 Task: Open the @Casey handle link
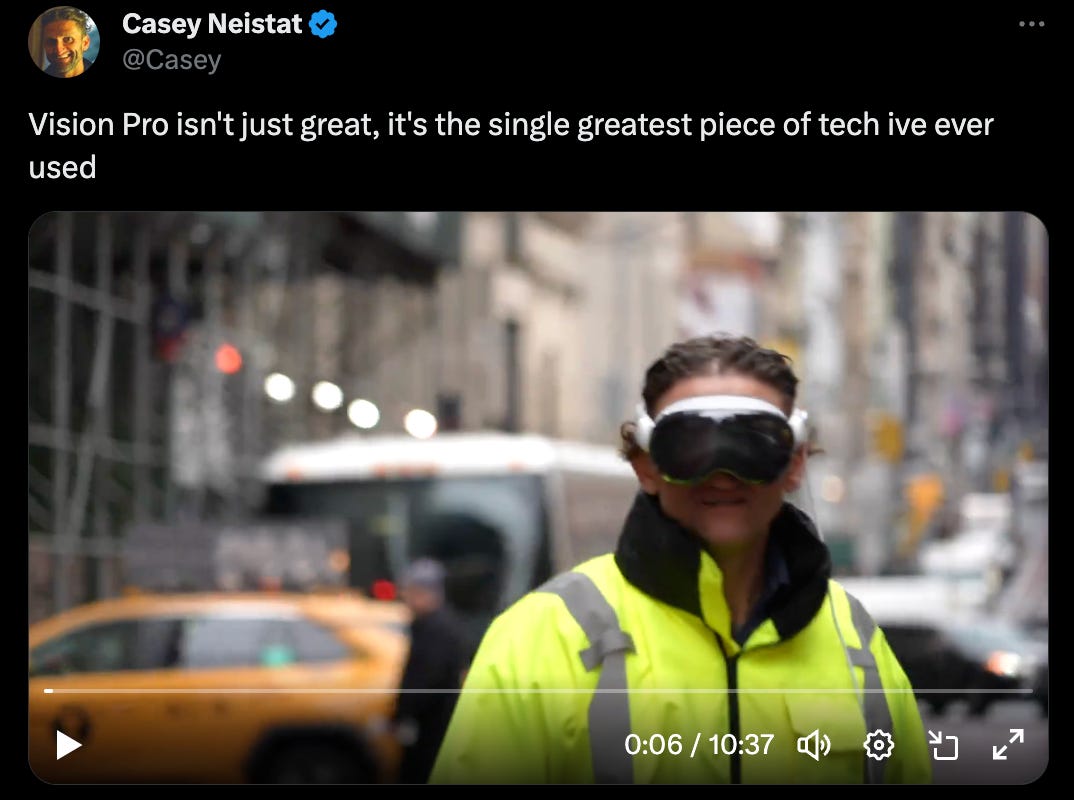[172, 60]
